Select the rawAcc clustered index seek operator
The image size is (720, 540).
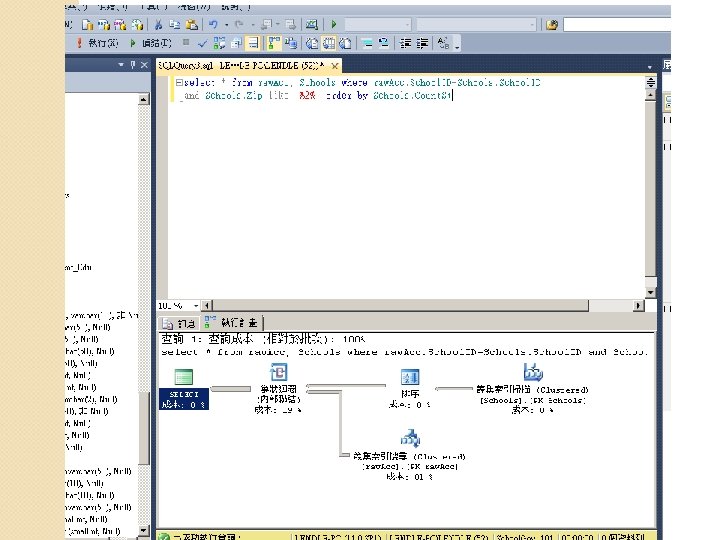[410, 438]
